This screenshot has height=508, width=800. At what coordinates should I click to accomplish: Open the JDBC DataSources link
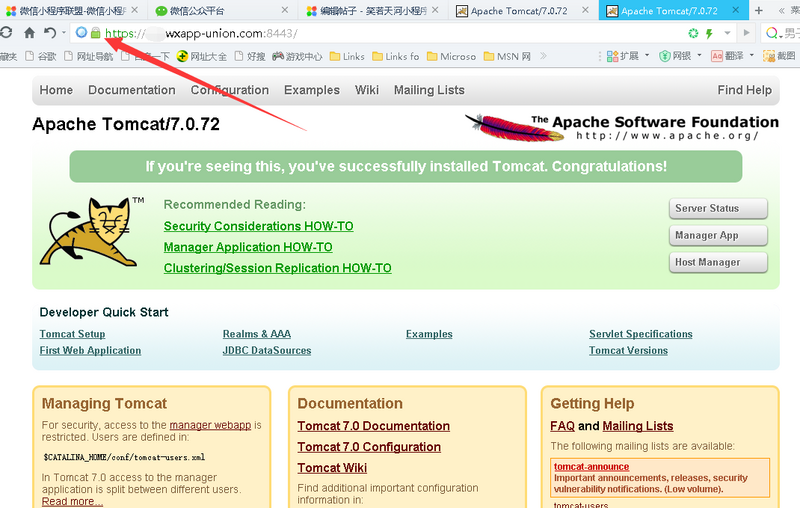pos(267,350)
